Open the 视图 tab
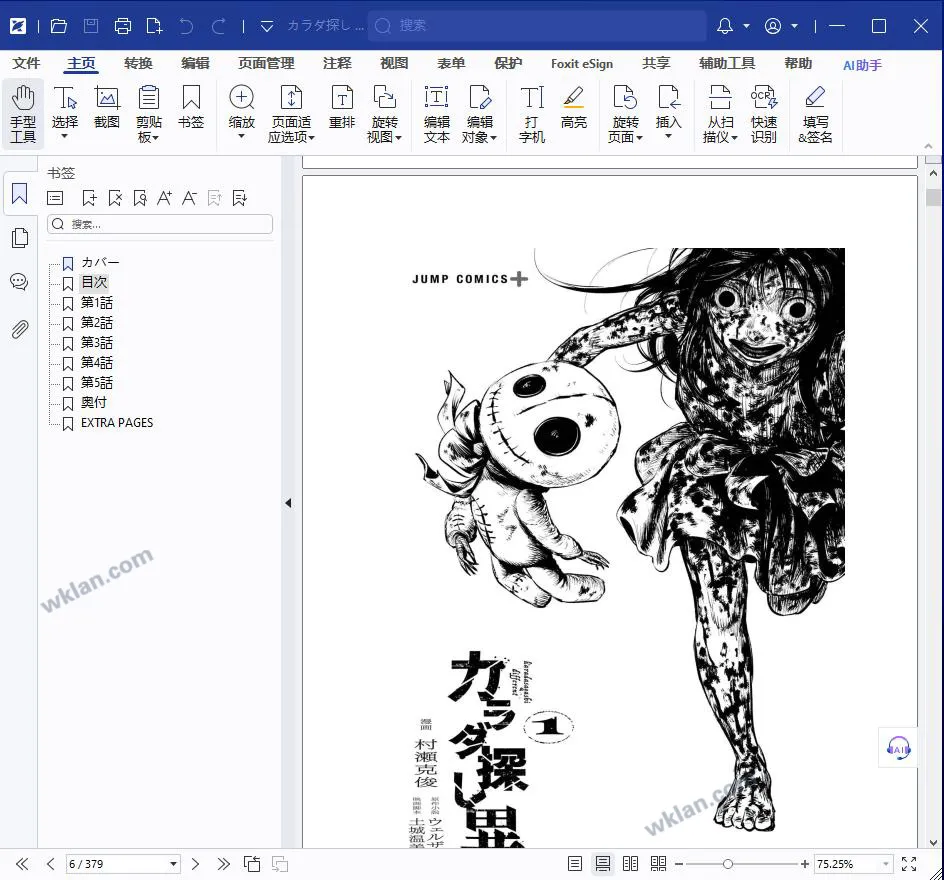 point(394,63)
